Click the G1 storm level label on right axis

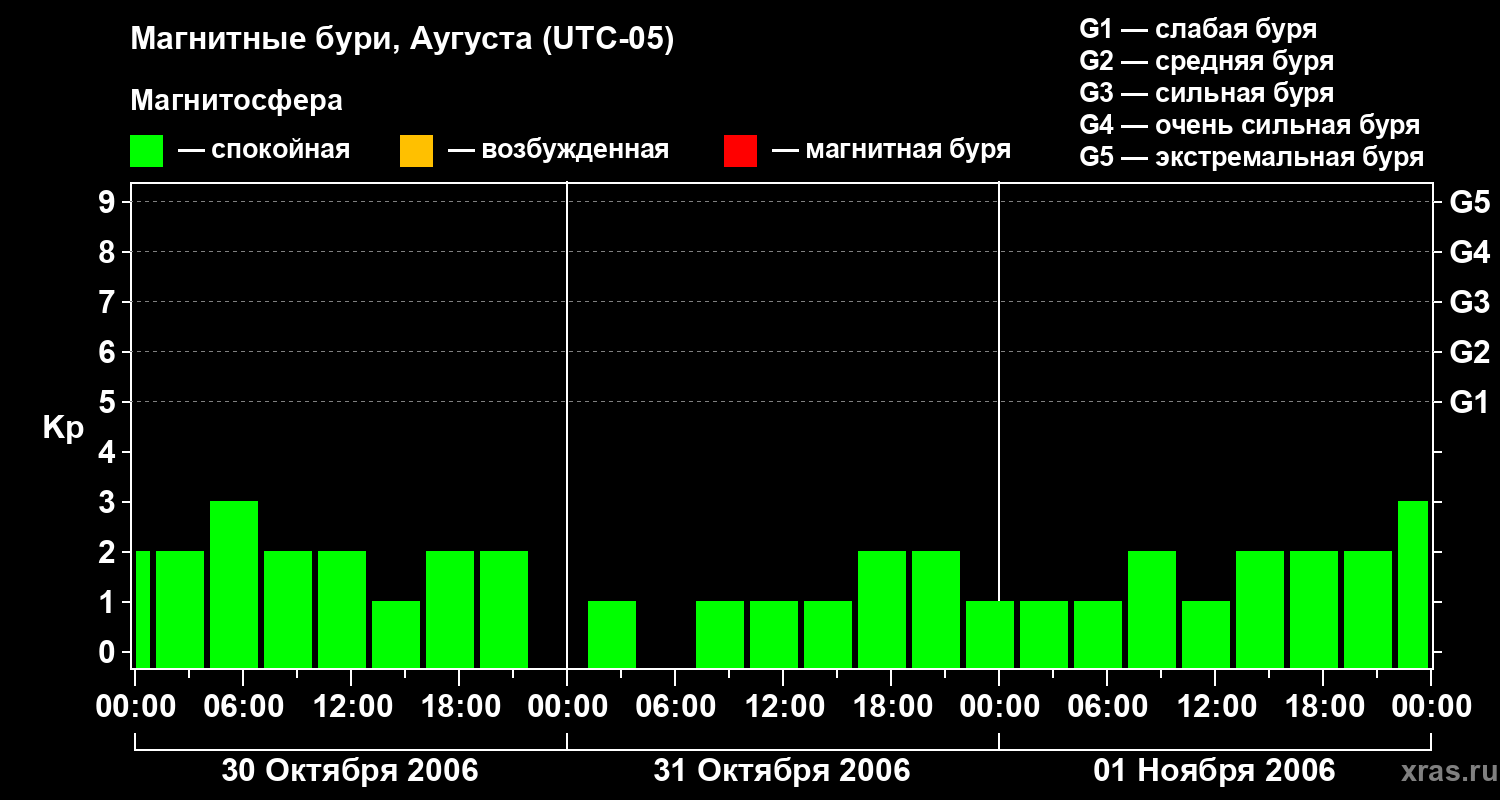pyautogui.click(x=1469, y=402)
